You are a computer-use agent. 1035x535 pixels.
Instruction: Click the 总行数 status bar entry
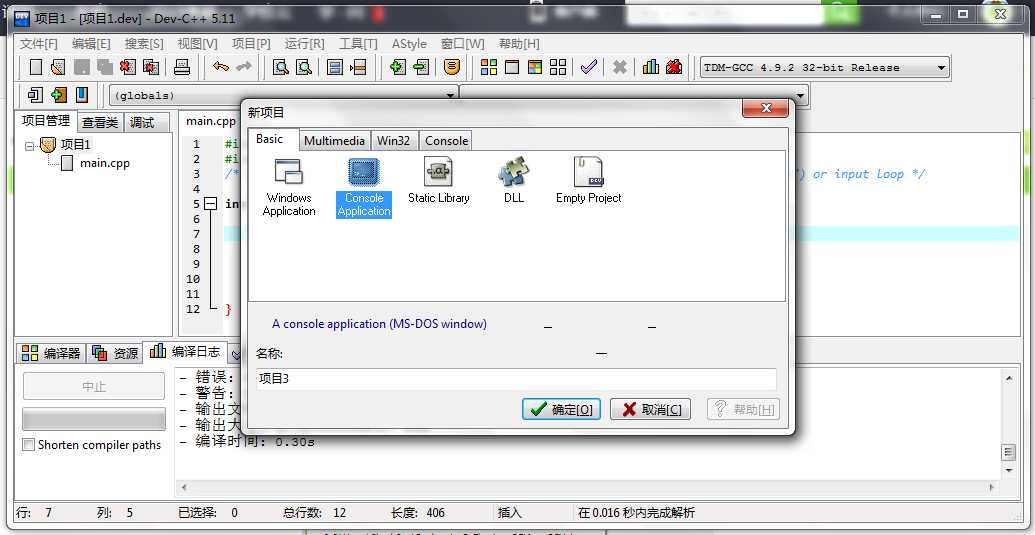(315, 513)
